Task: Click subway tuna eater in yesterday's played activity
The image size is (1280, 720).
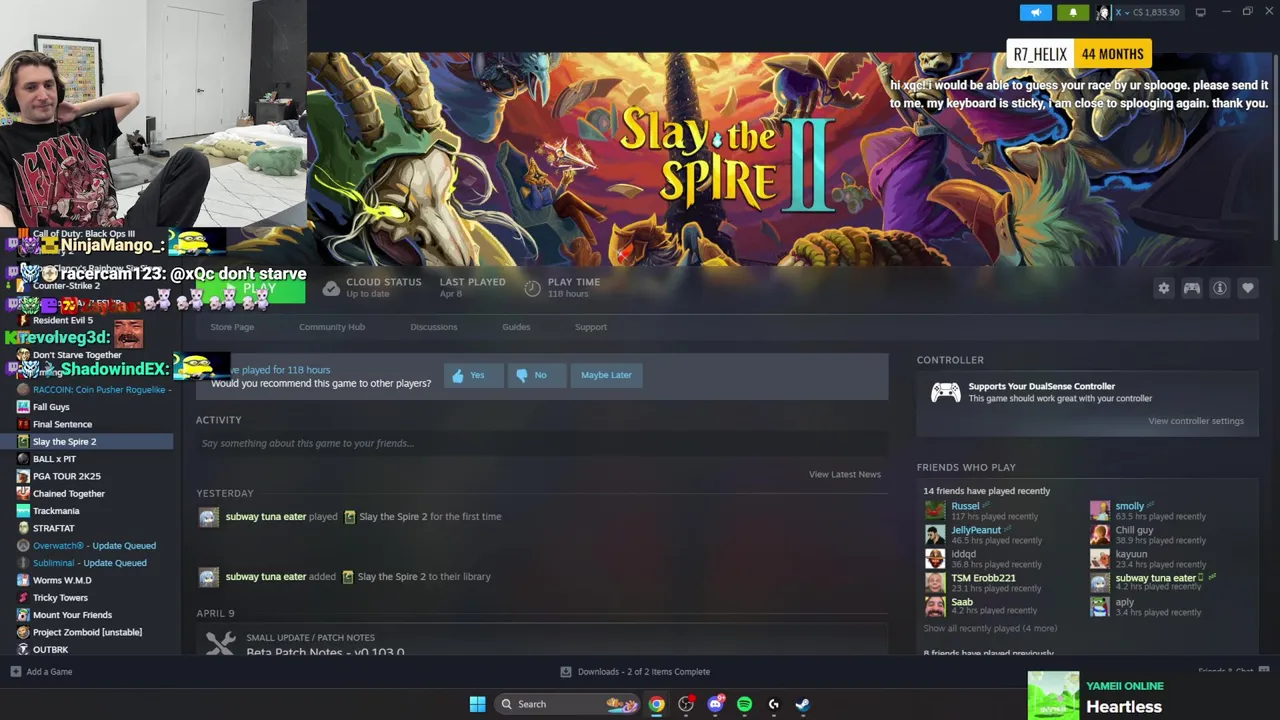Action: 266,517
